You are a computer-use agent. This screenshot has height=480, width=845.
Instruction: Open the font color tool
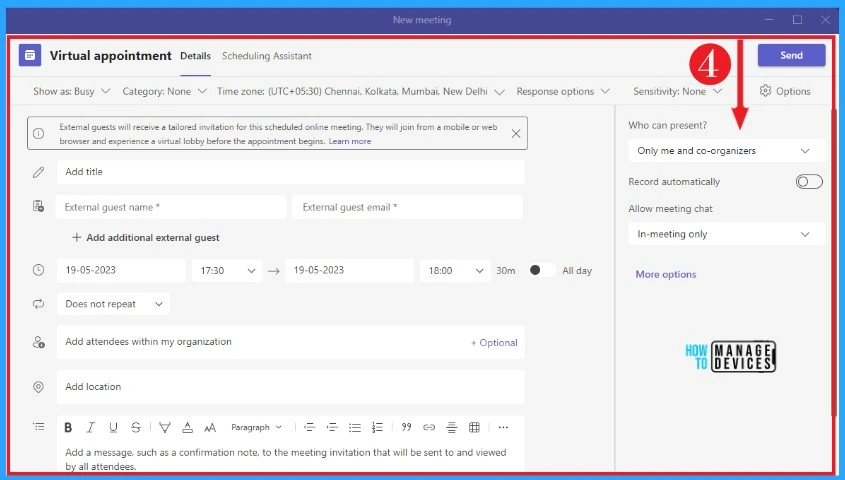188,427
